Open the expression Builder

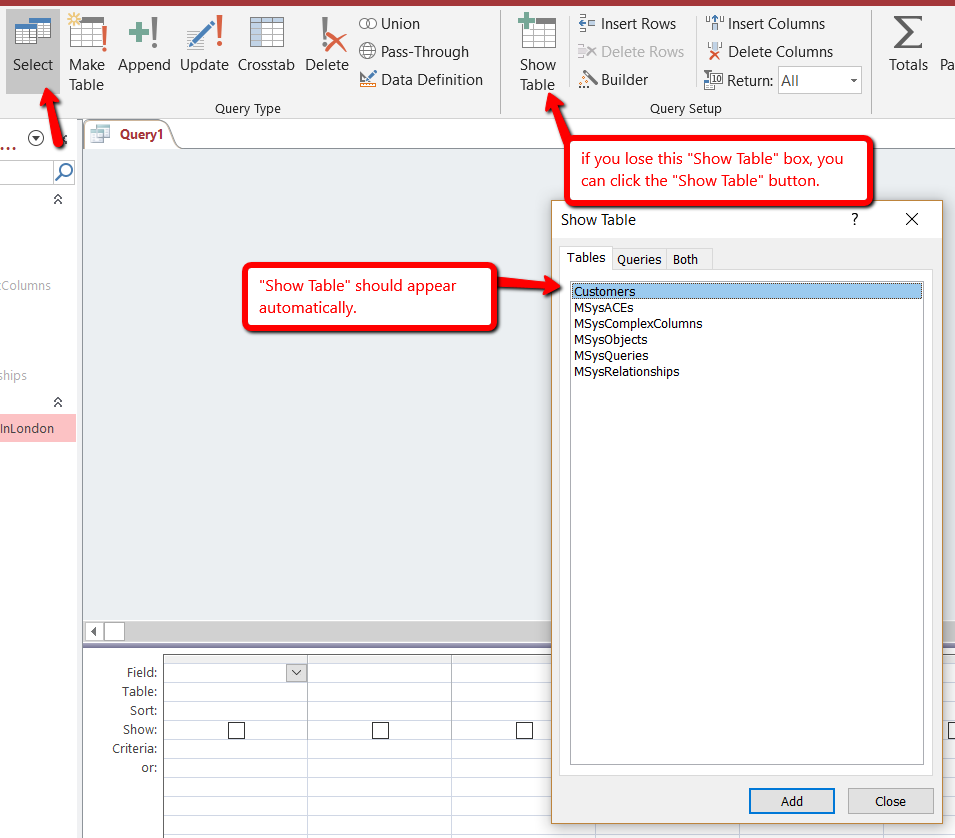[613, 80]
